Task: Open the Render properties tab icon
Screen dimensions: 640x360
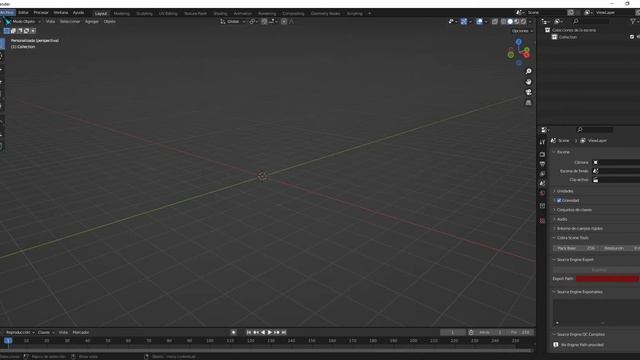Action: [542, 155]
